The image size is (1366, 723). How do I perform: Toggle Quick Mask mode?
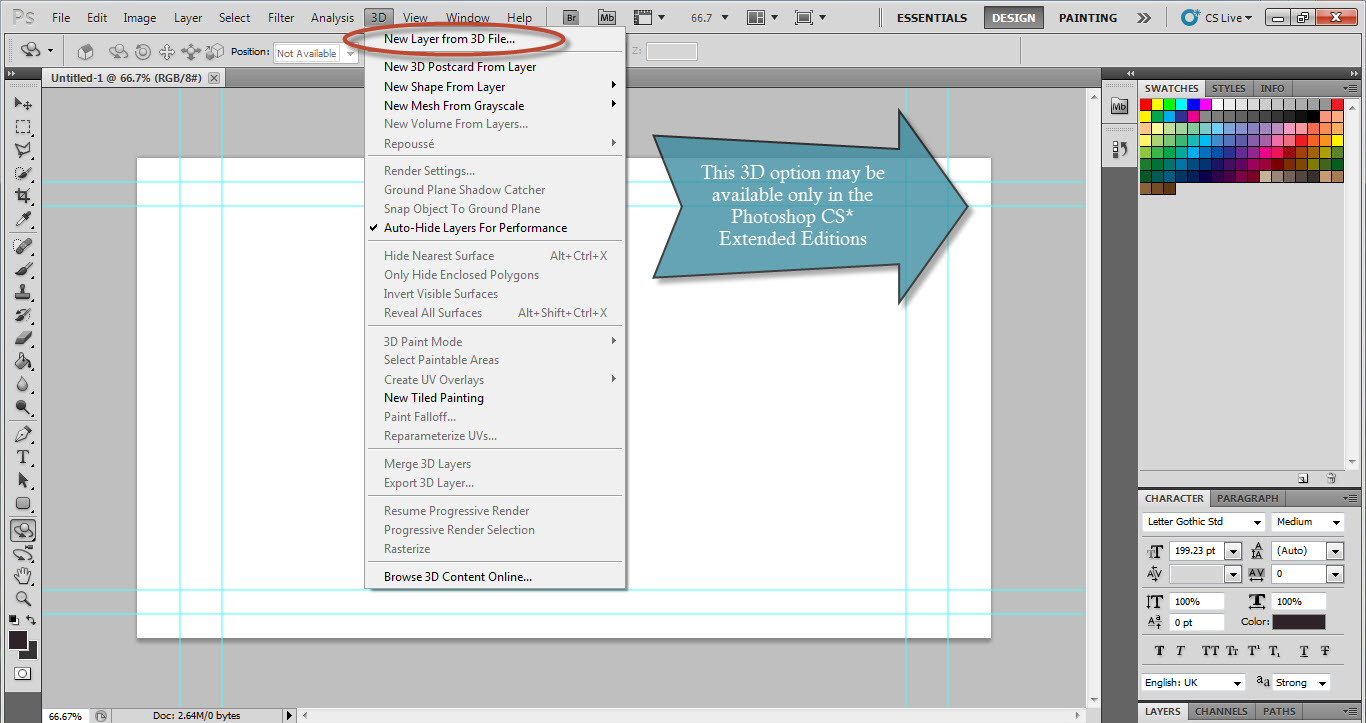click(x=22, y=674)
